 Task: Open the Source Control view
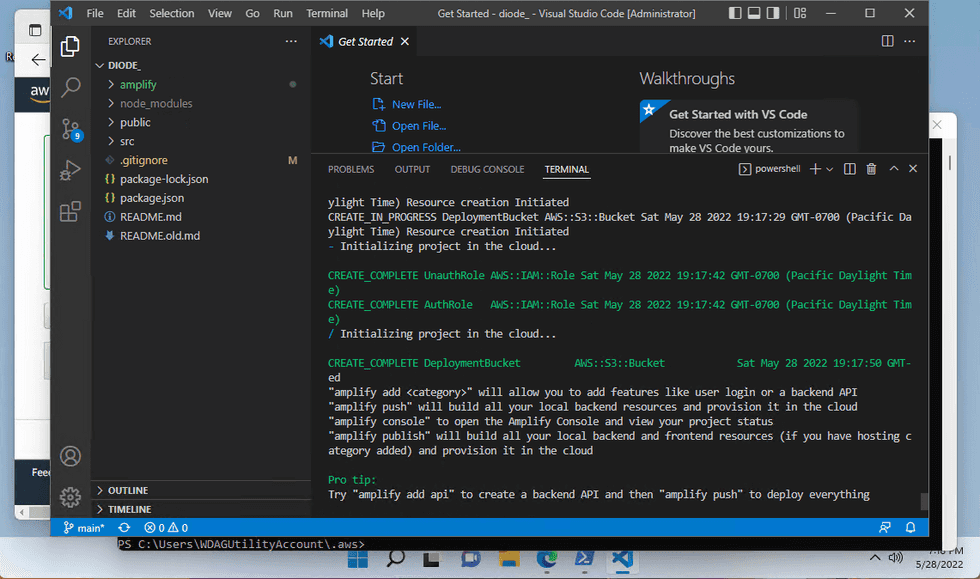pos(70,128)
